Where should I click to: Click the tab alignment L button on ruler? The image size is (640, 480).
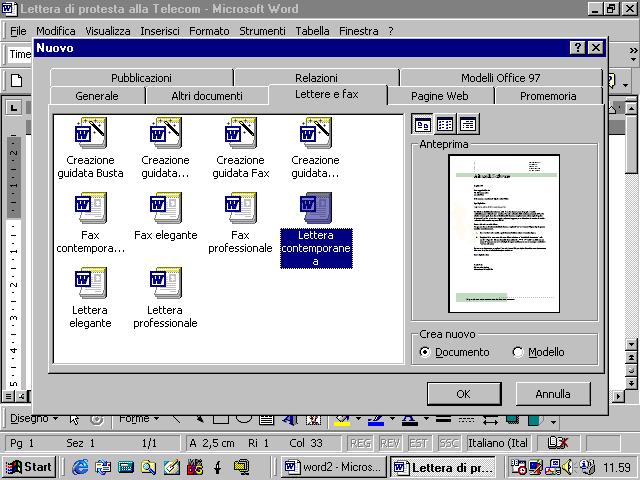coord(14,108)
